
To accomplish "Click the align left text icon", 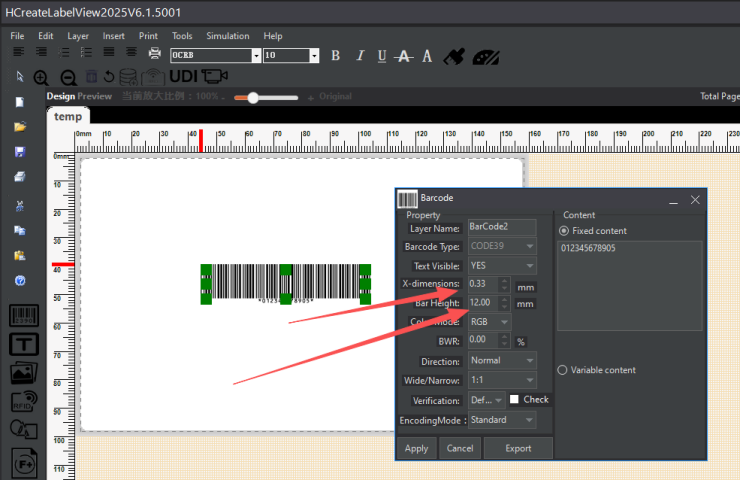I will tap(18, 52).
